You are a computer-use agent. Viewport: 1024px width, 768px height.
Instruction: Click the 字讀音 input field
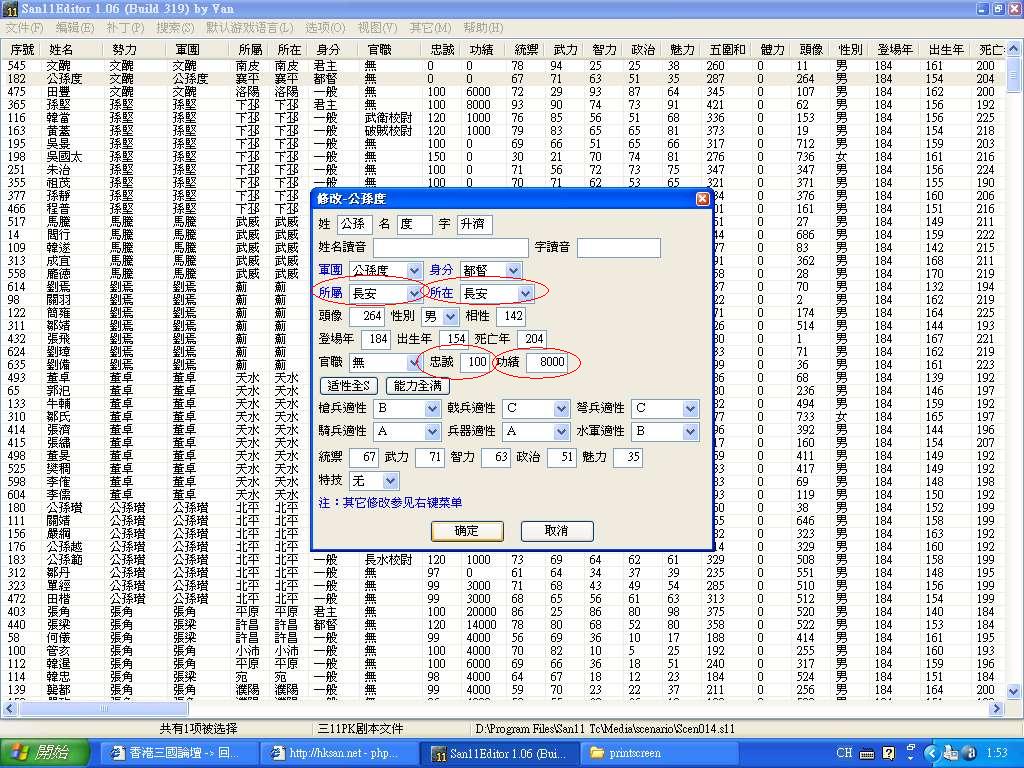[618, 248]
